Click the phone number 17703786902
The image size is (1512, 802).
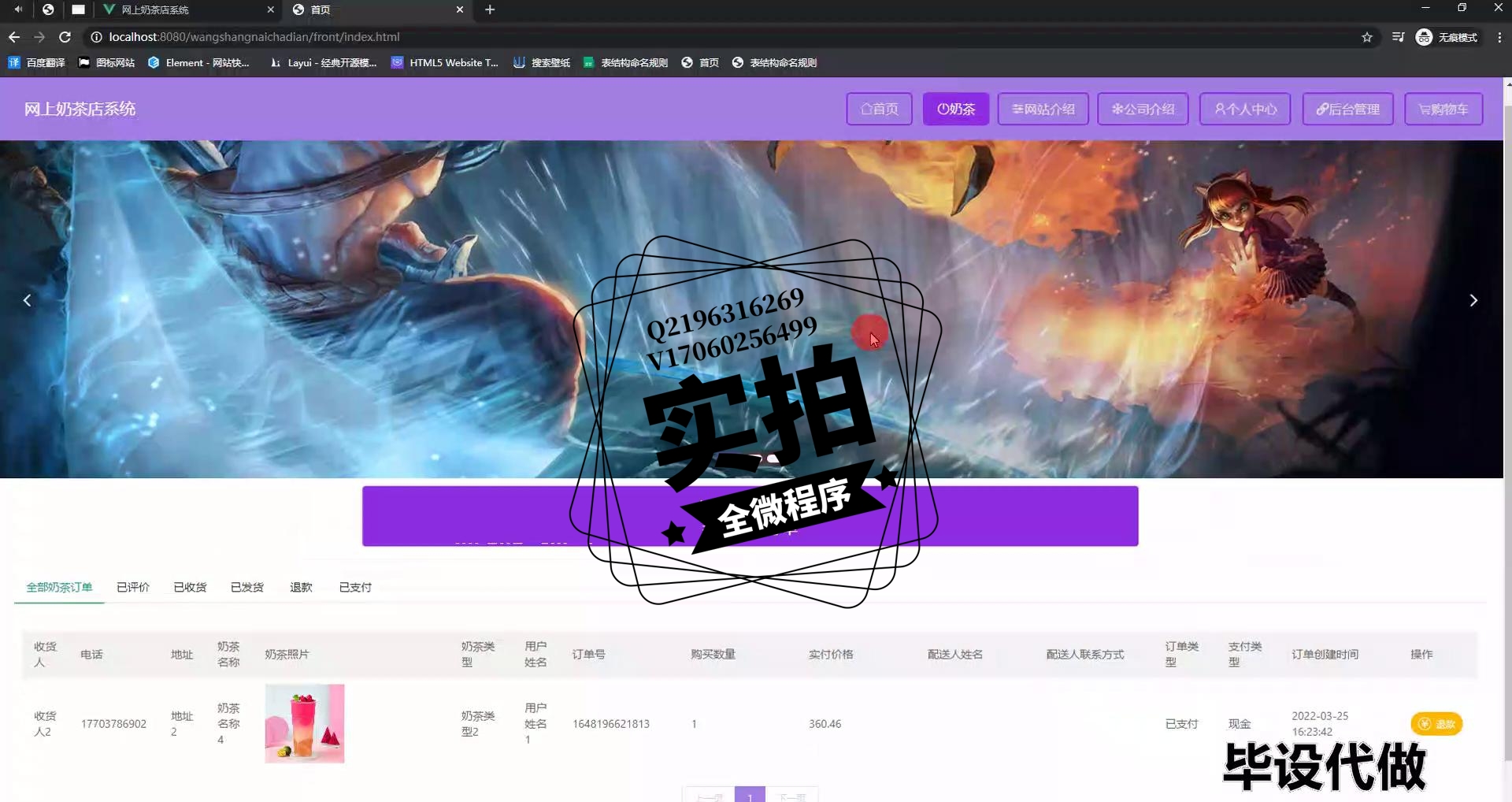pyautogui.click(x=113, y=724)
